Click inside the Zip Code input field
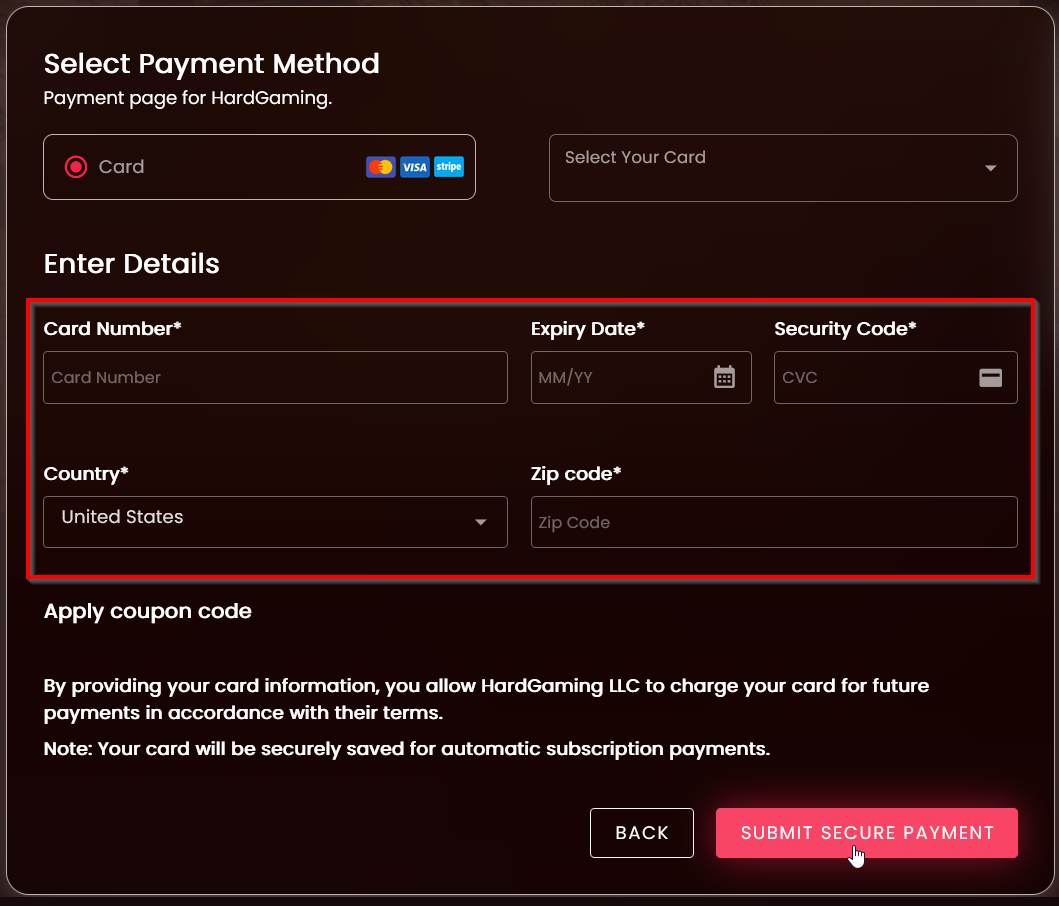This screenshot has height=906, width=1059. tap(774, 522)
